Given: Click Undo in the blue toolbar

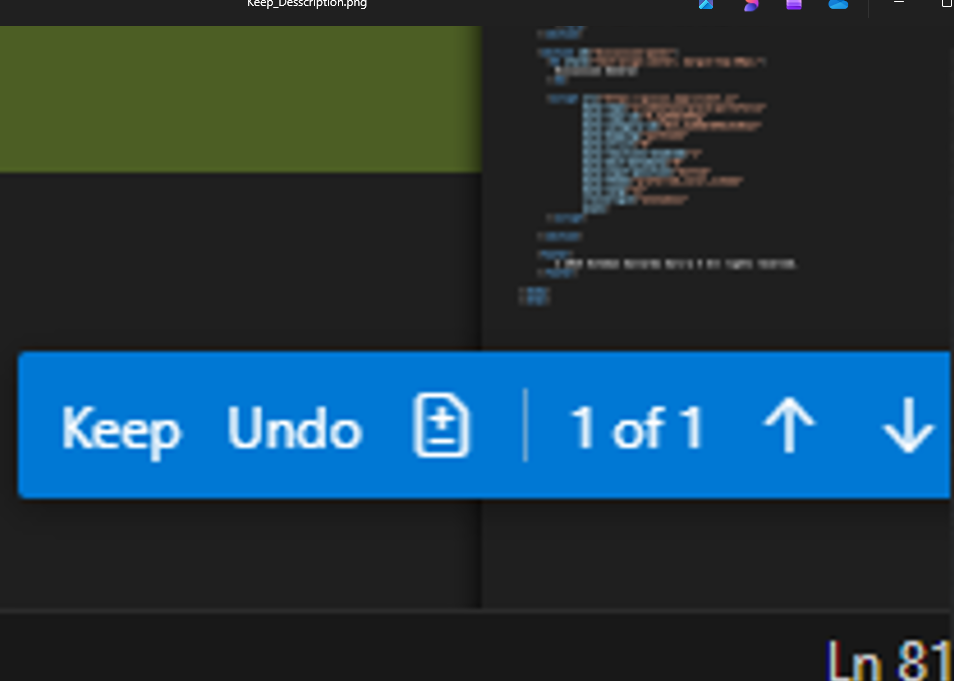Looking at the screenshot, I should (295, 428).
